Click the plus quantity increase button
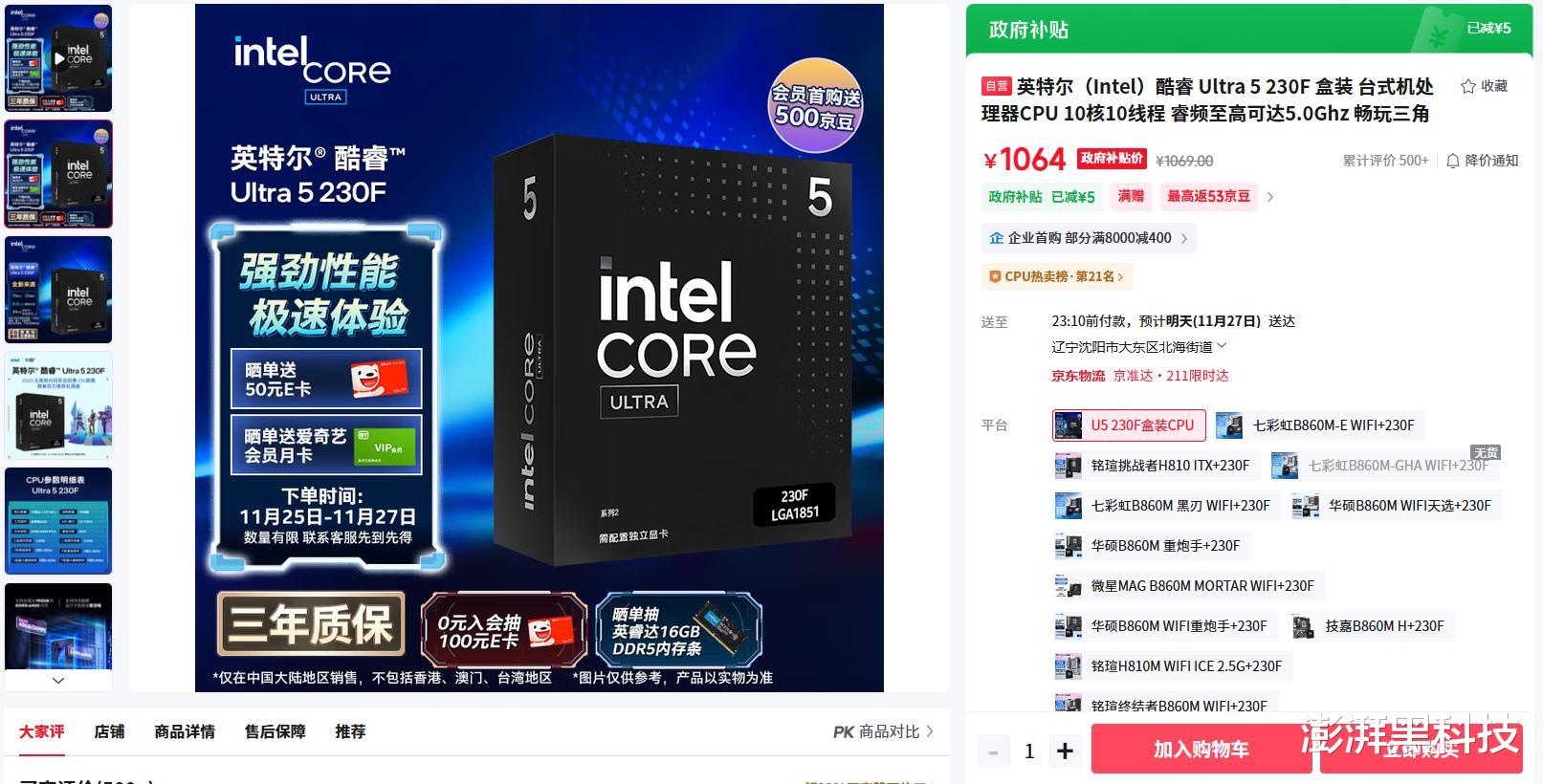This screenshot has width=1543, height=784. click(1065, 751)
